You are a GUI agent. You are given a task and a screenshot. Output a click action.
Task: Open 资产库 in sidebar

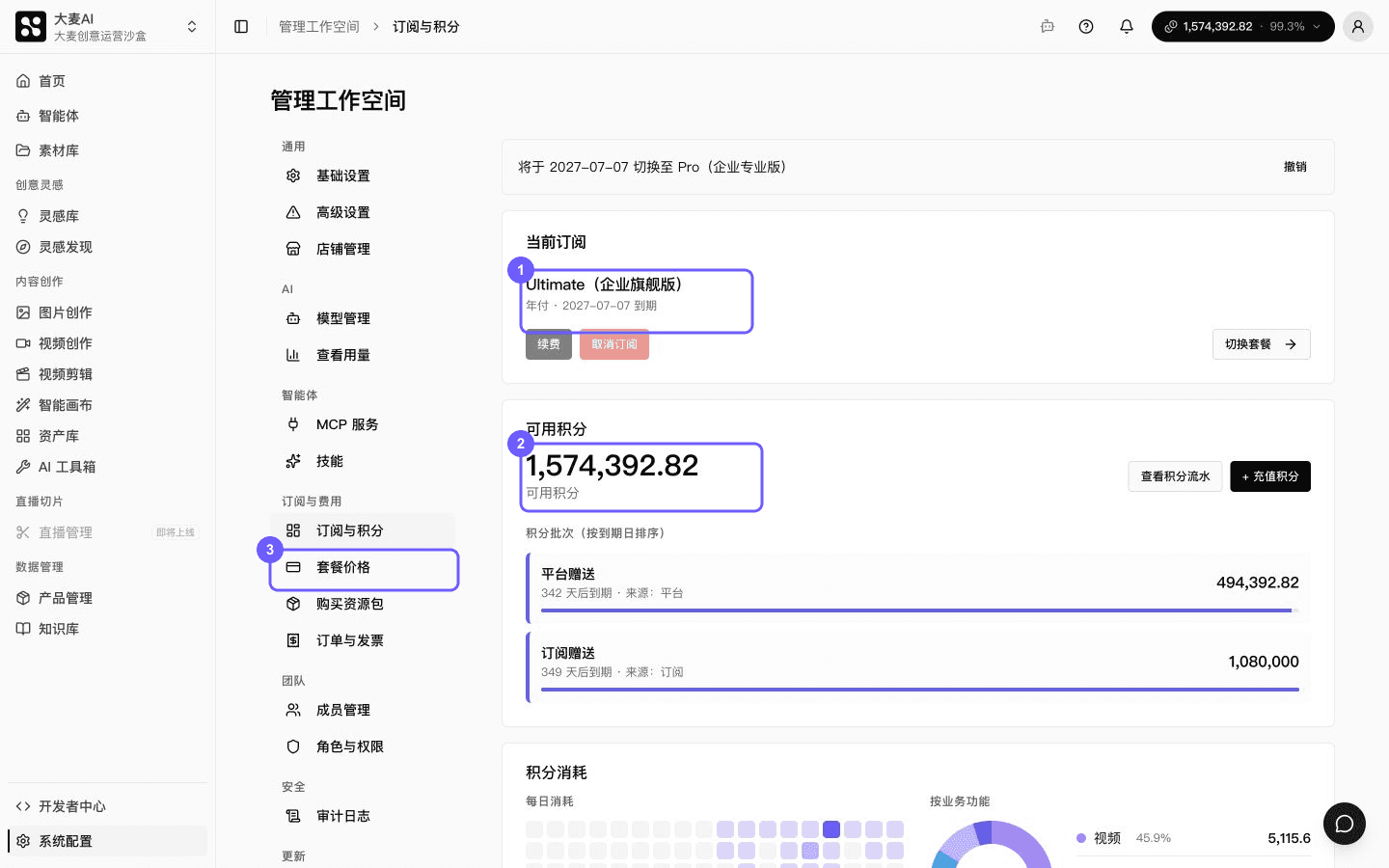(x=107, y=436)
